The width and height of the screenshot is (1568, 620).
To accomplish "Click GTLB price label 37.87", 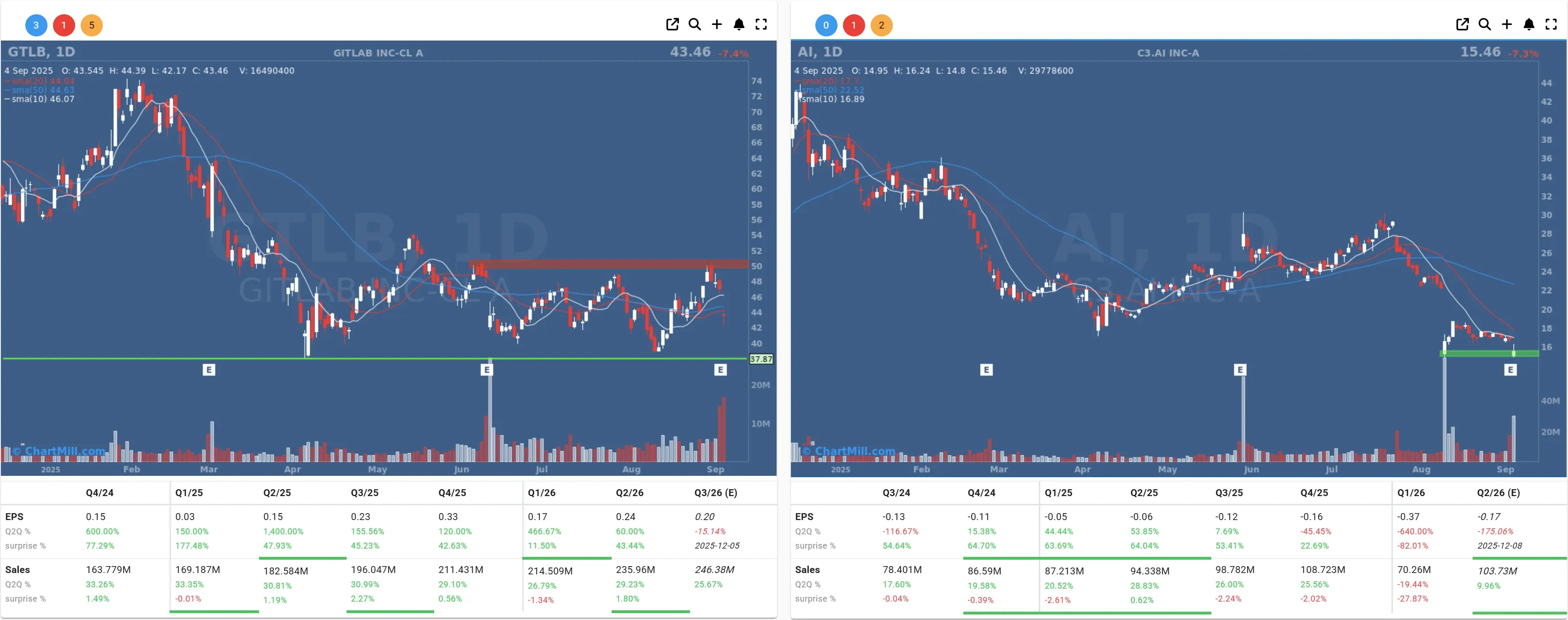I will click(761, 359).
